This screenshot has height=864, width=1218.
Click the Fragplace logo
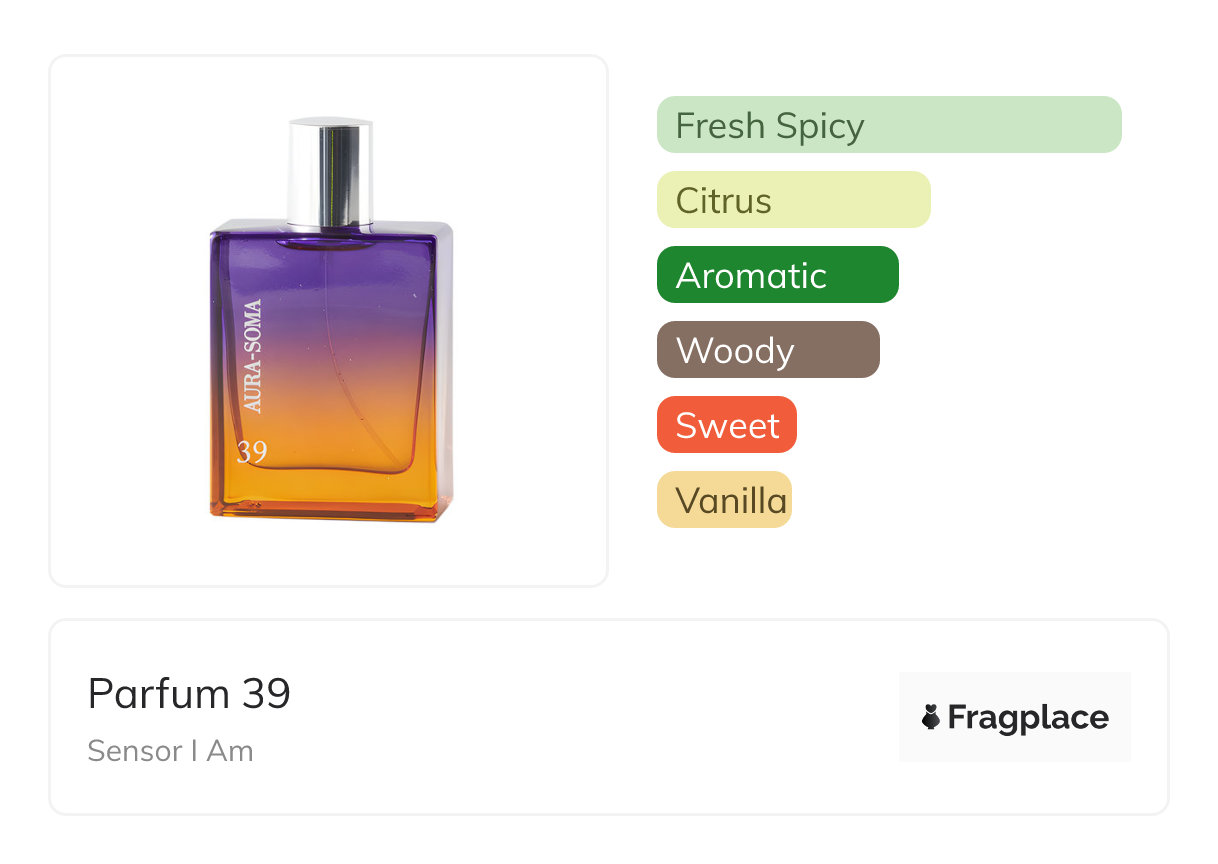pos(1015,717)
